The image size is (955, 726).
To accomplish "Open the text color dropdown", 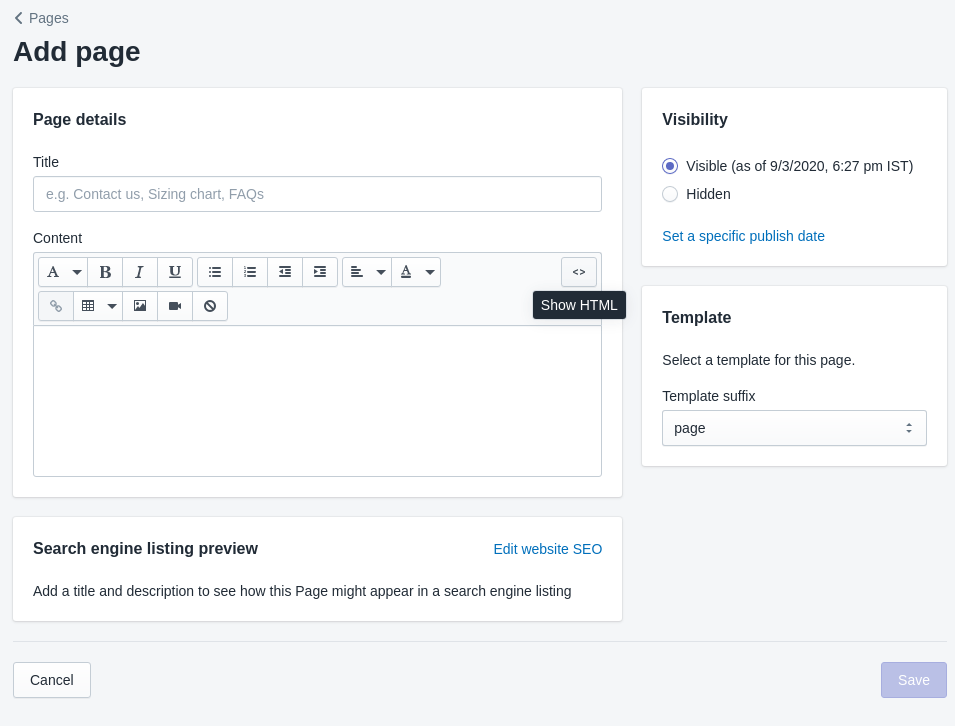I will [416, 271].
